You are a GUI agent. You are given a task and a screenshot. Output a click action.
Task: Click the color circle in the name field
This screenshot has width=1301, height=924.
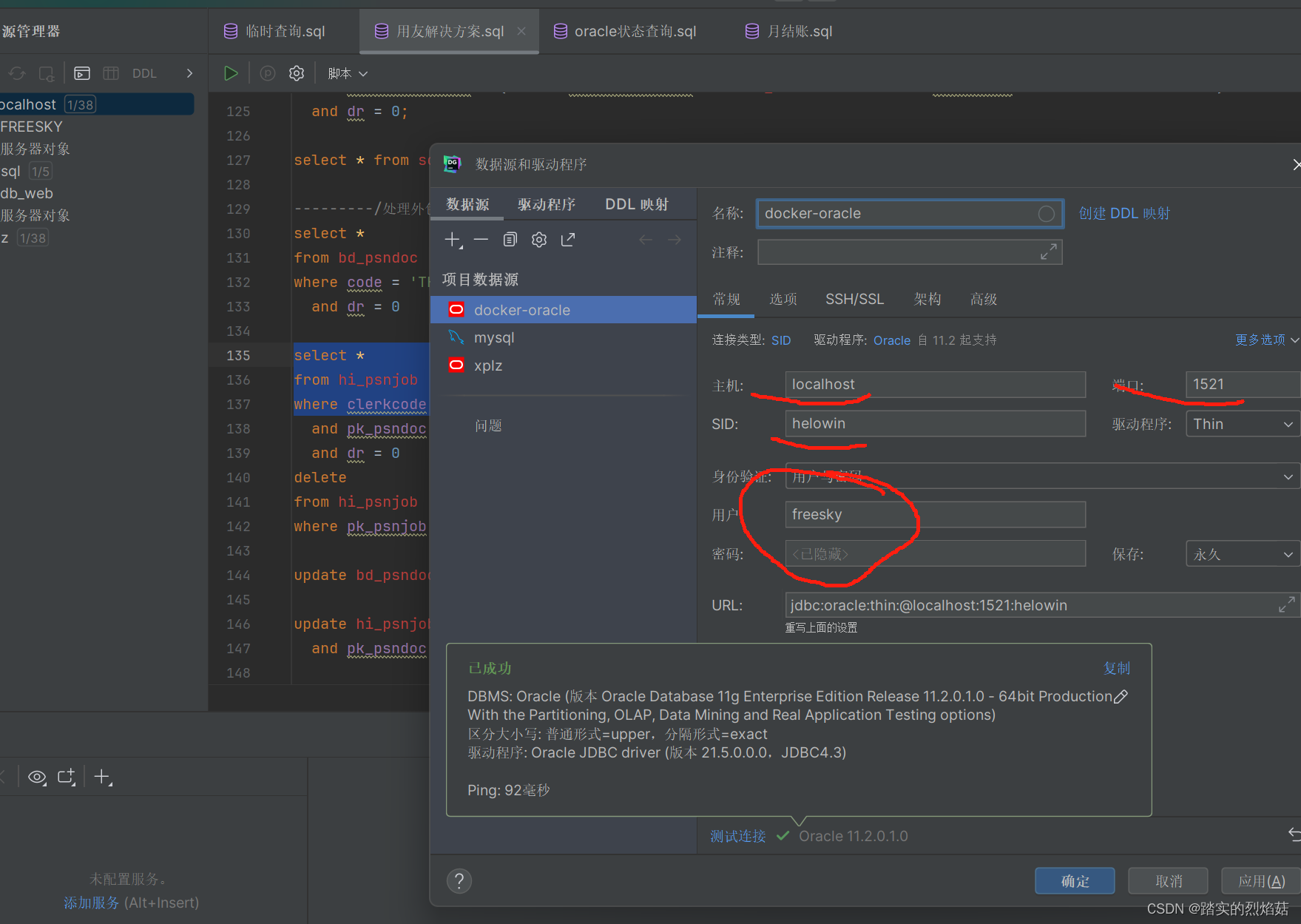click(x=1046, y=214)
